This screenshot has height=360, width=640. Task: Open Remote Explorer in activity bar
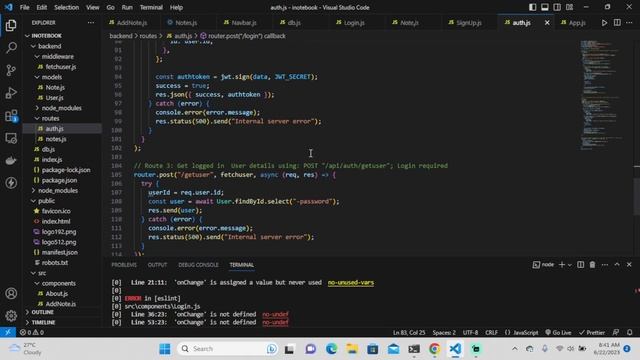11,138
